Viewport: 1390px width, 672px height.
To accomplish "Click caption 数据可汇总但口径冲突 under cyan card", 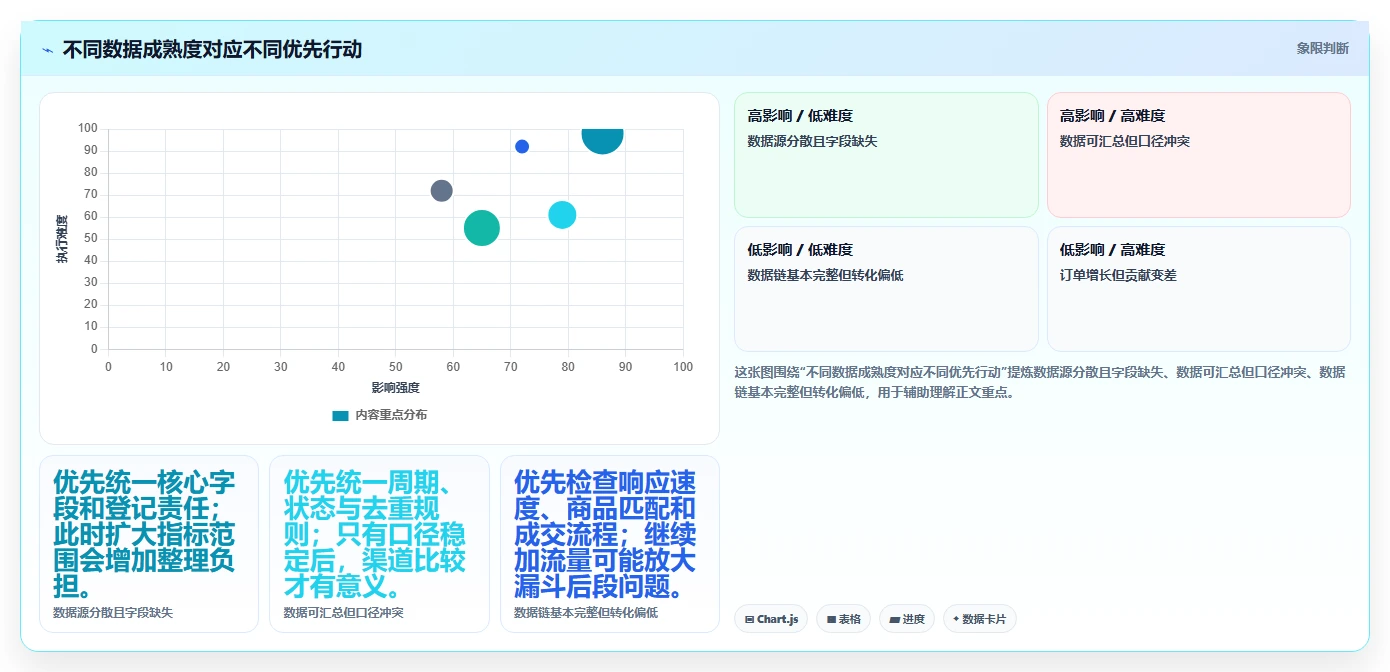I will click(343, 612).
